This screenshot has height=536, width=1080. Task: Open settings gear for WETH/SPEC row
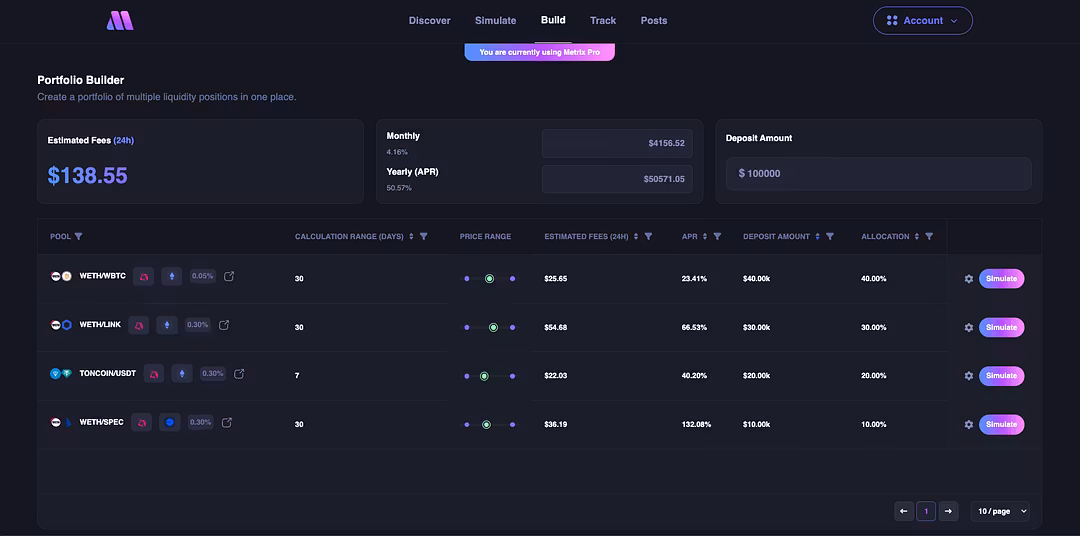[968, 424]
